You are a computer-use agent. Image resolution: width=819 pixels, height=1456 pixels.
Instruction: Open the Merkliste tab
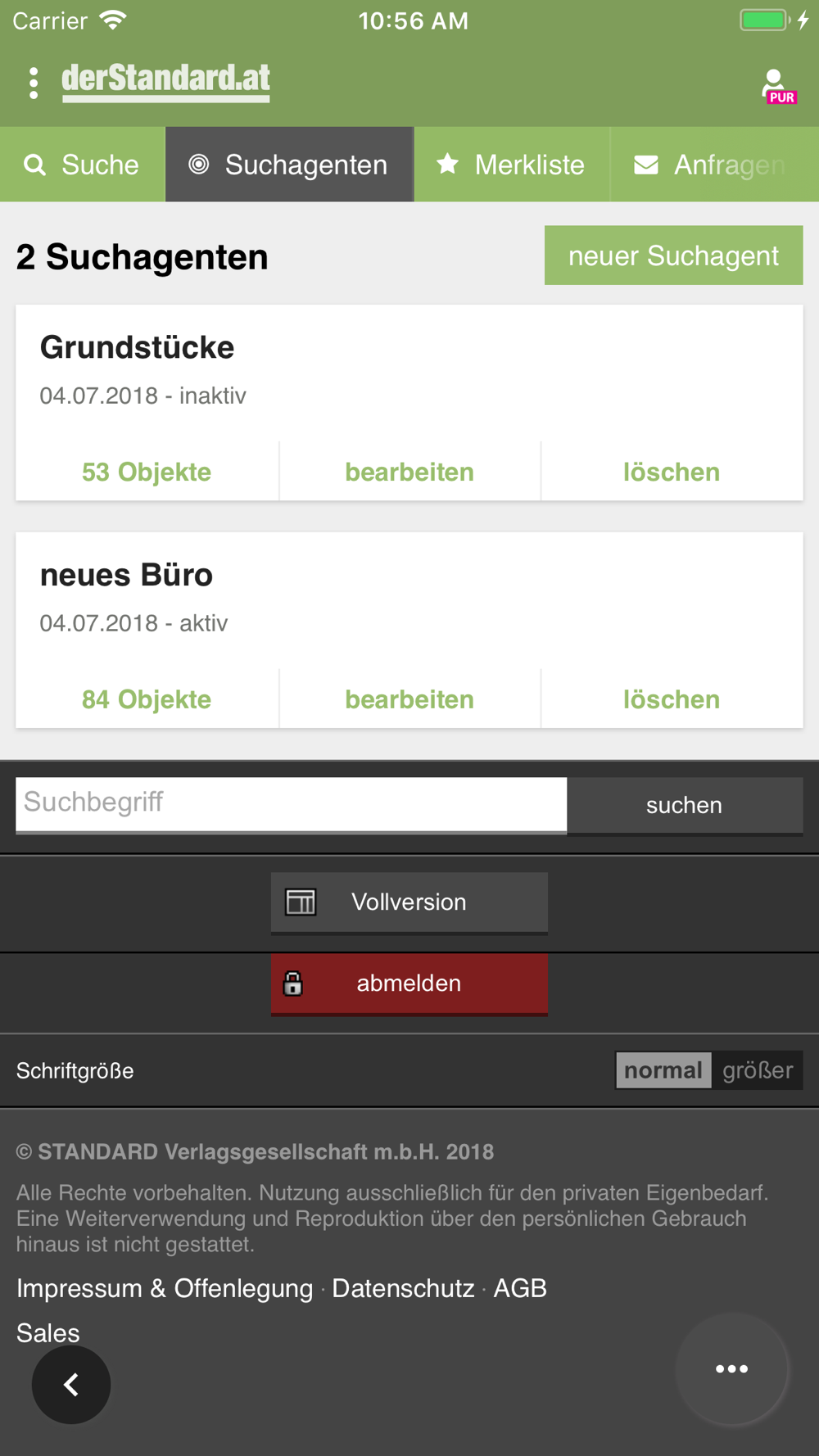tap(512, 165)
